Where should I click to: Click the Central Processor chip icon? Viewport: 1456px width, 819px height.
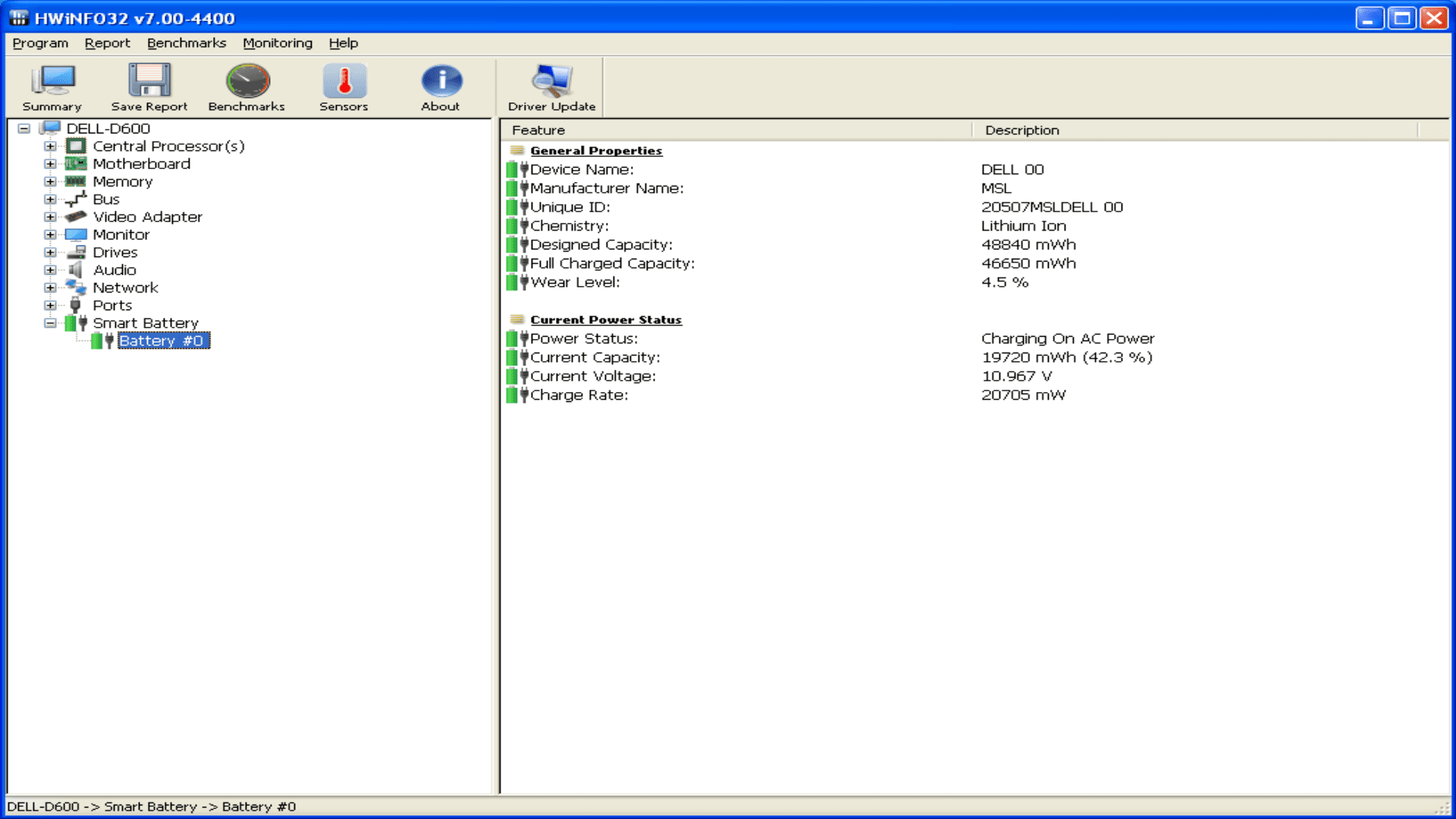point(76,146)
